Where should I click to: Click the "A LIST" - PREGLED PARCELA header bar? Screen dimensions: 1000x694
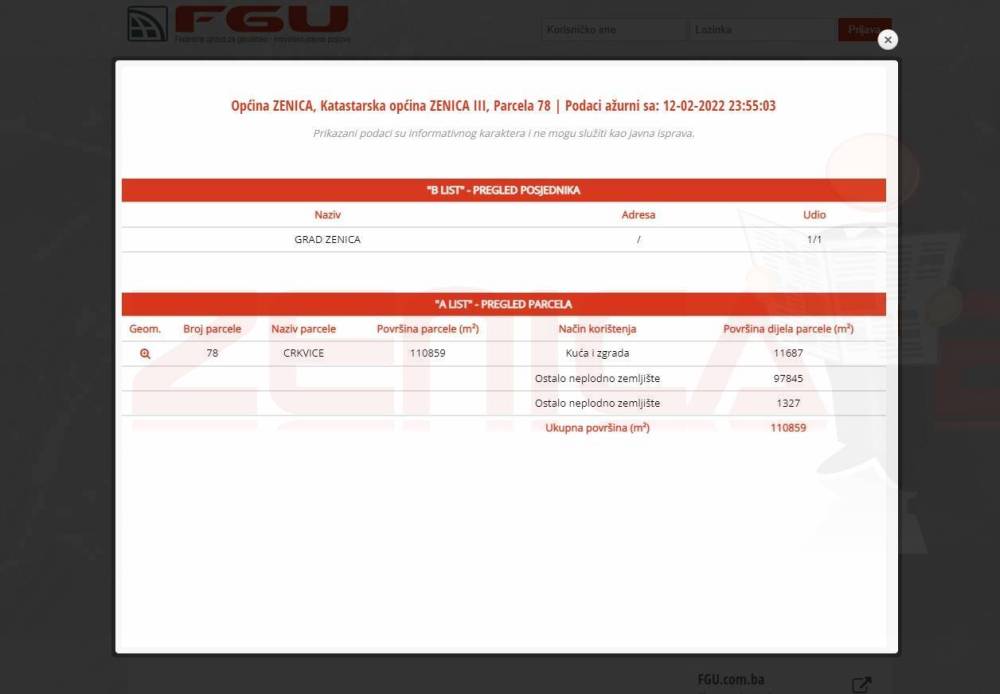pos(503,304)
